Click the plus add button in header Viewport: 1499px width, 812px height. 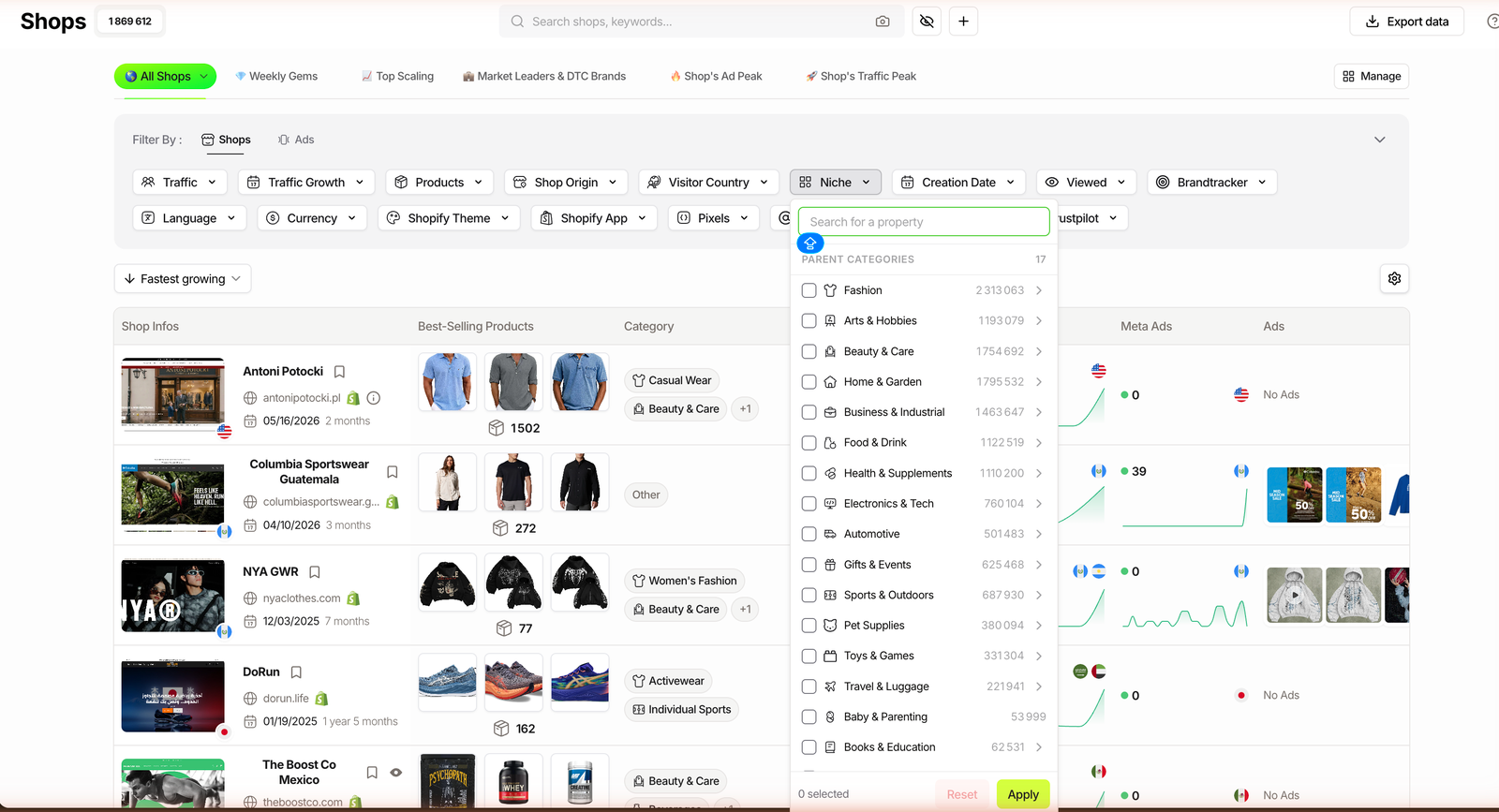pos(963,22)
